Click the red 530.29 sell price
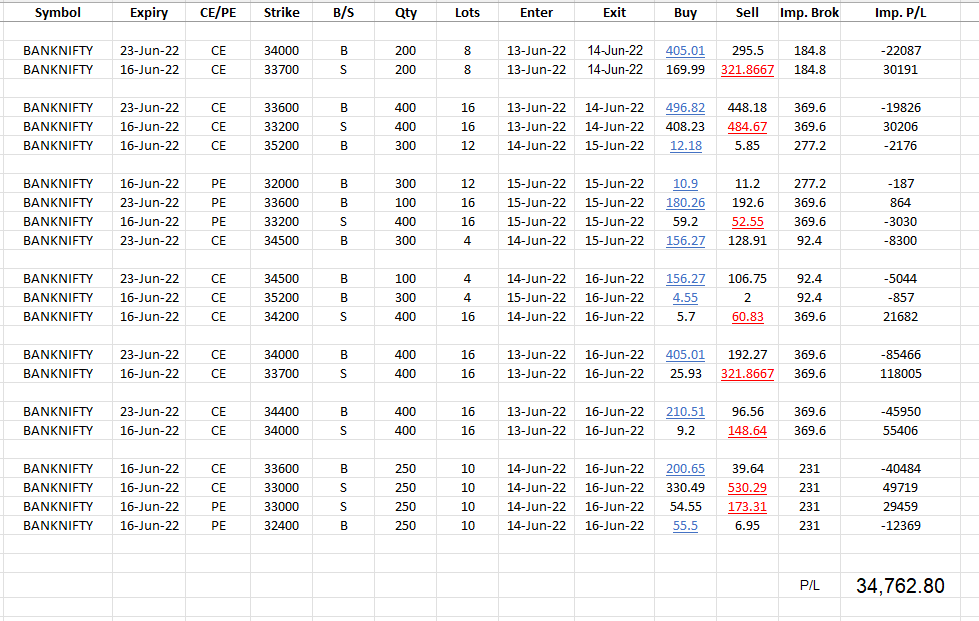 click(x=747, y=487)
